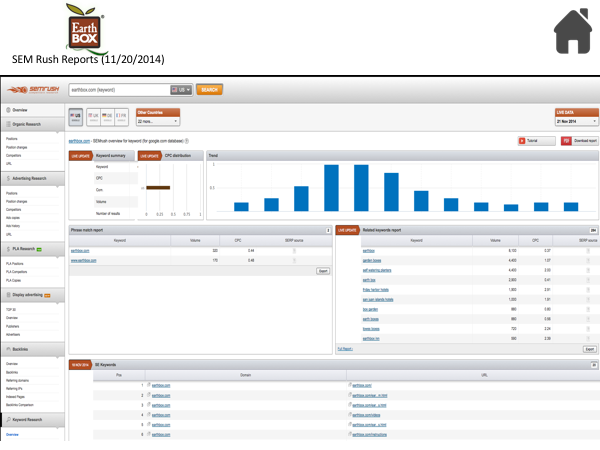
Task: Click www.earthbox.com link in Phrase match report
Action: 83,261
